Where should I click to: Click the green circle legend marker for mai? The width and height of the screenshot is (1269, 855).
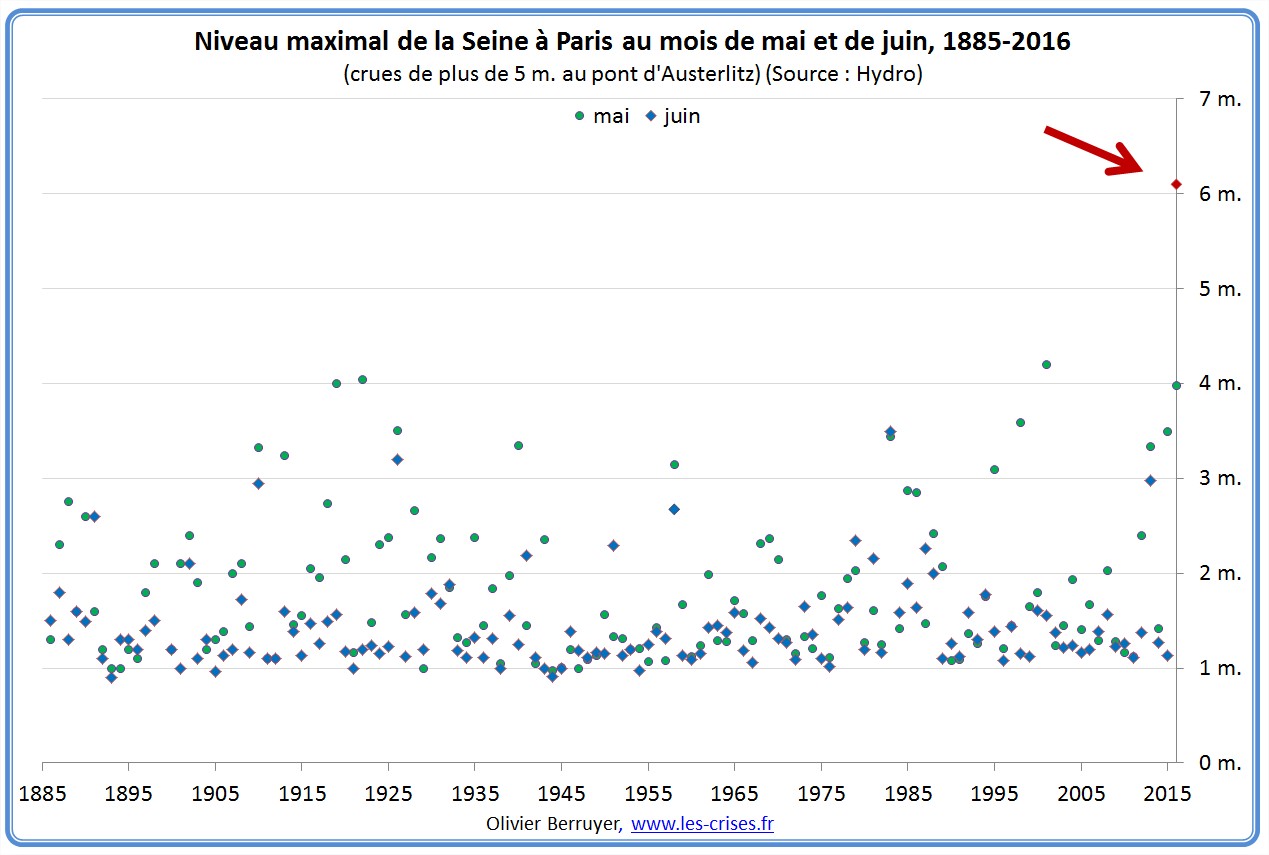[579, 116]
